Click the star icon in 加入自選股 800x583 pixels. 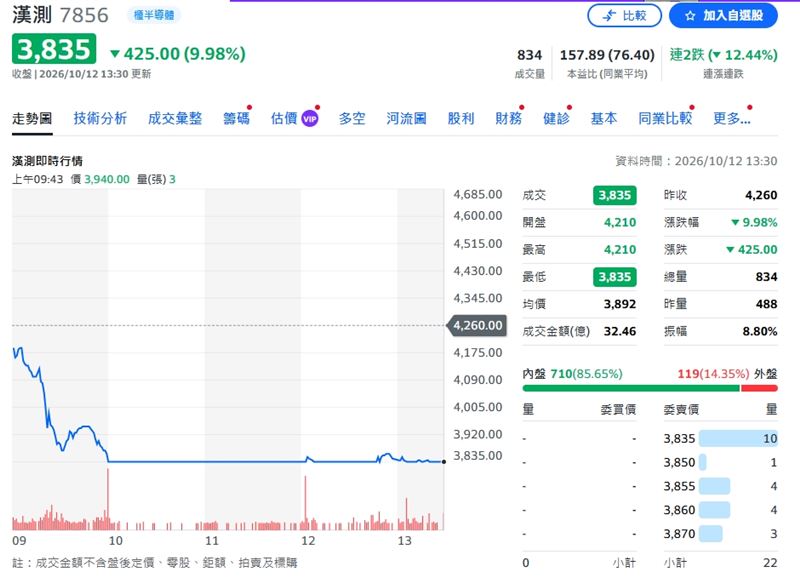tap(690, 16)
